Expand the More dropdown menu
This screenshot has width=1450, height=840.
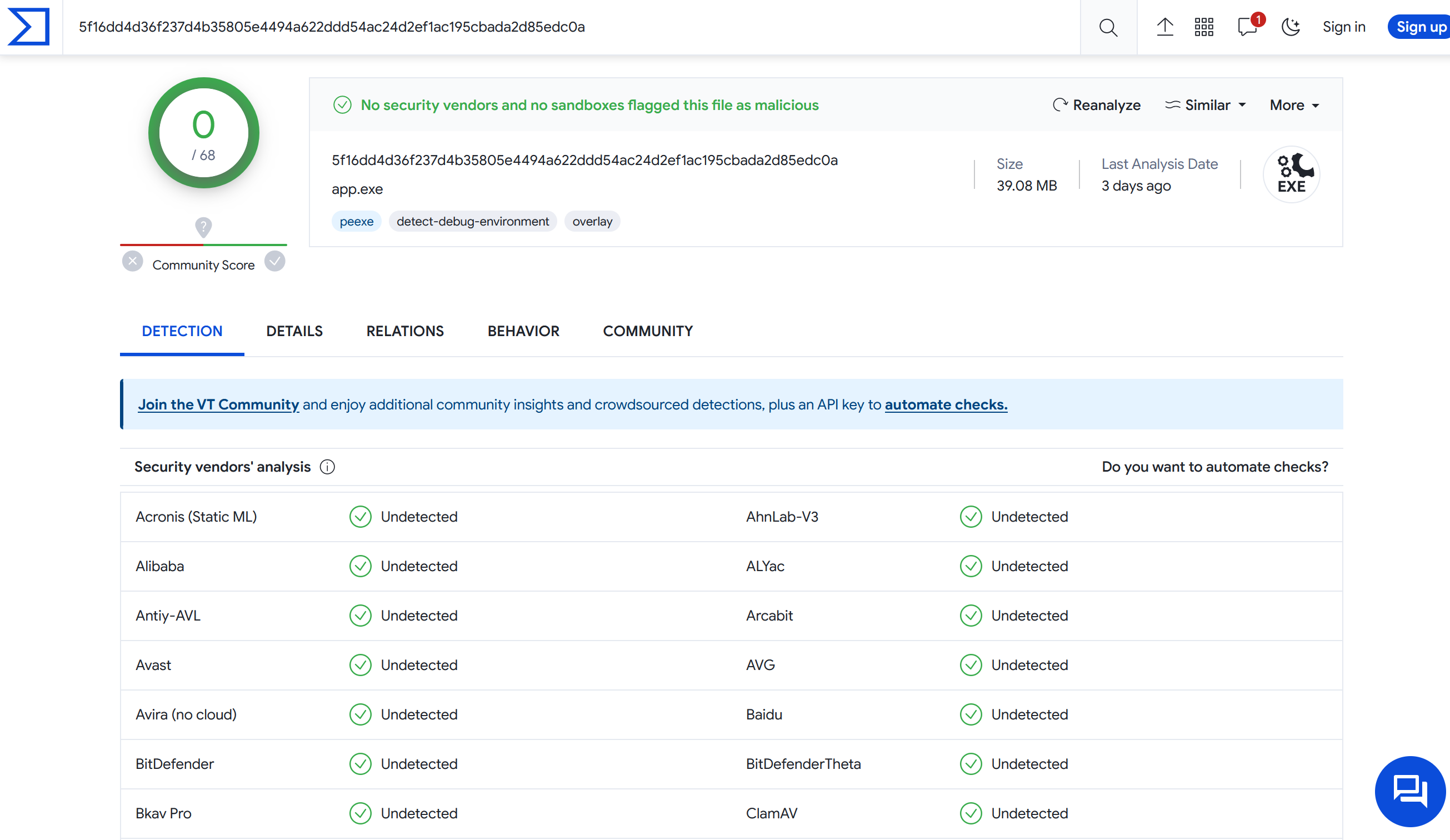click(x=1294, y=106)
